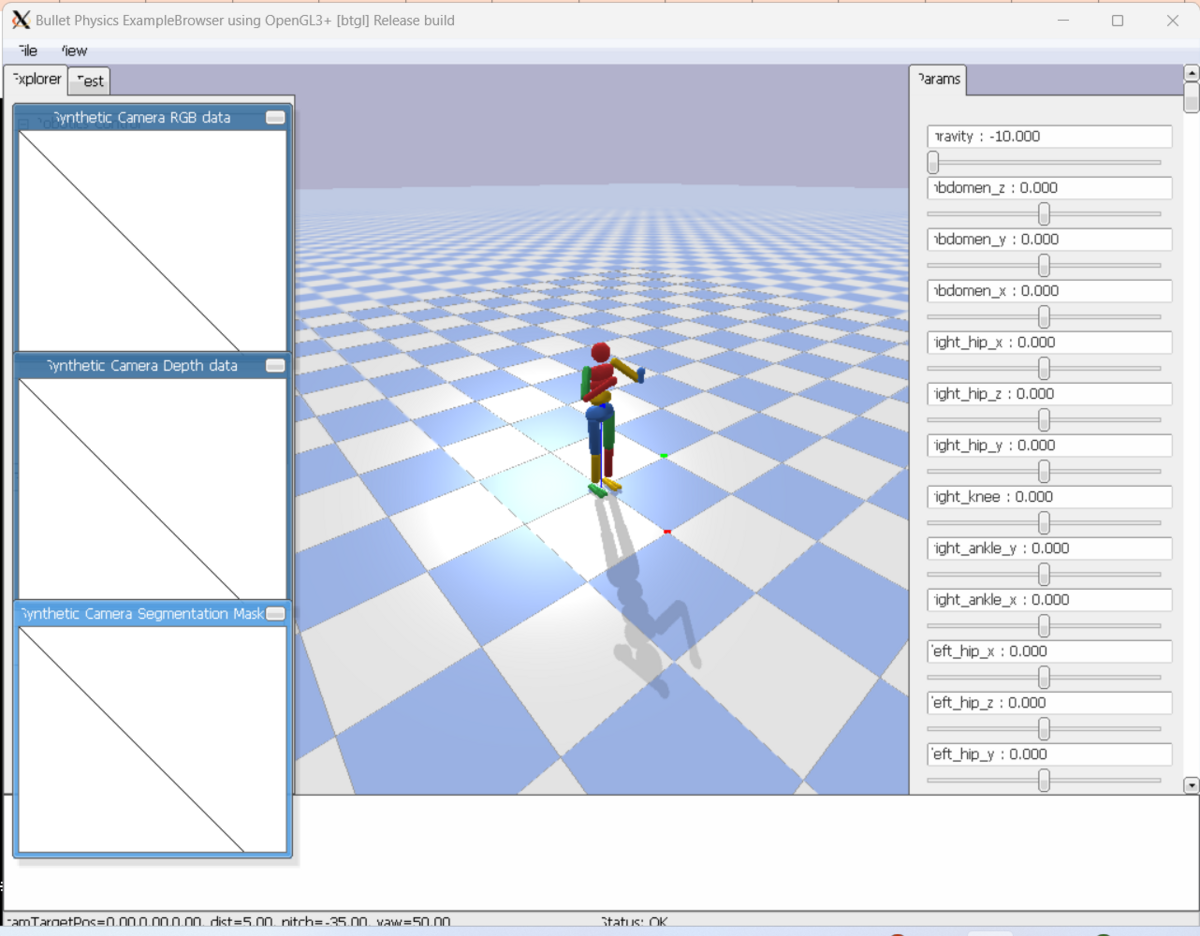
Task: Click the abdomen_z slider handle
Action: tap(1044, 214)
